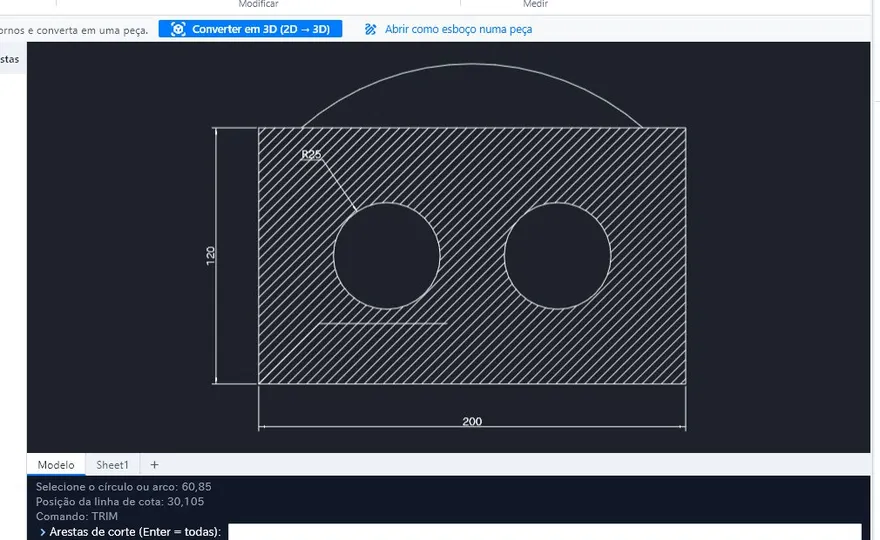Viewport: 880px width, 540px height.
Task: Click the command line input field
Action: [544, 532]
